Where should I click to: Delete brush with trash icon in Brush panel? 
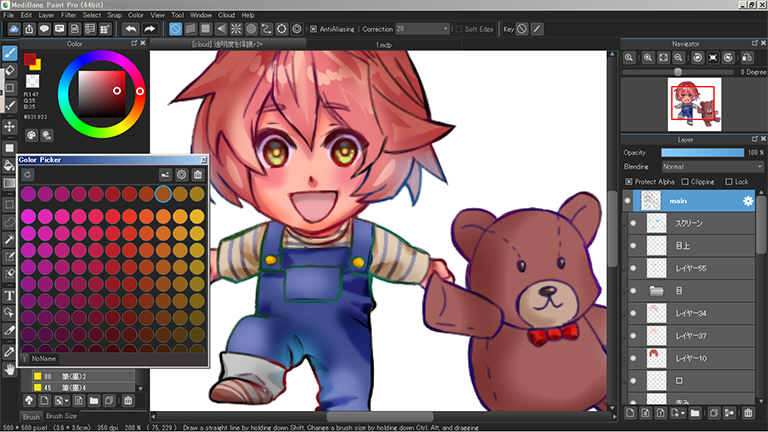coord(128,401)
